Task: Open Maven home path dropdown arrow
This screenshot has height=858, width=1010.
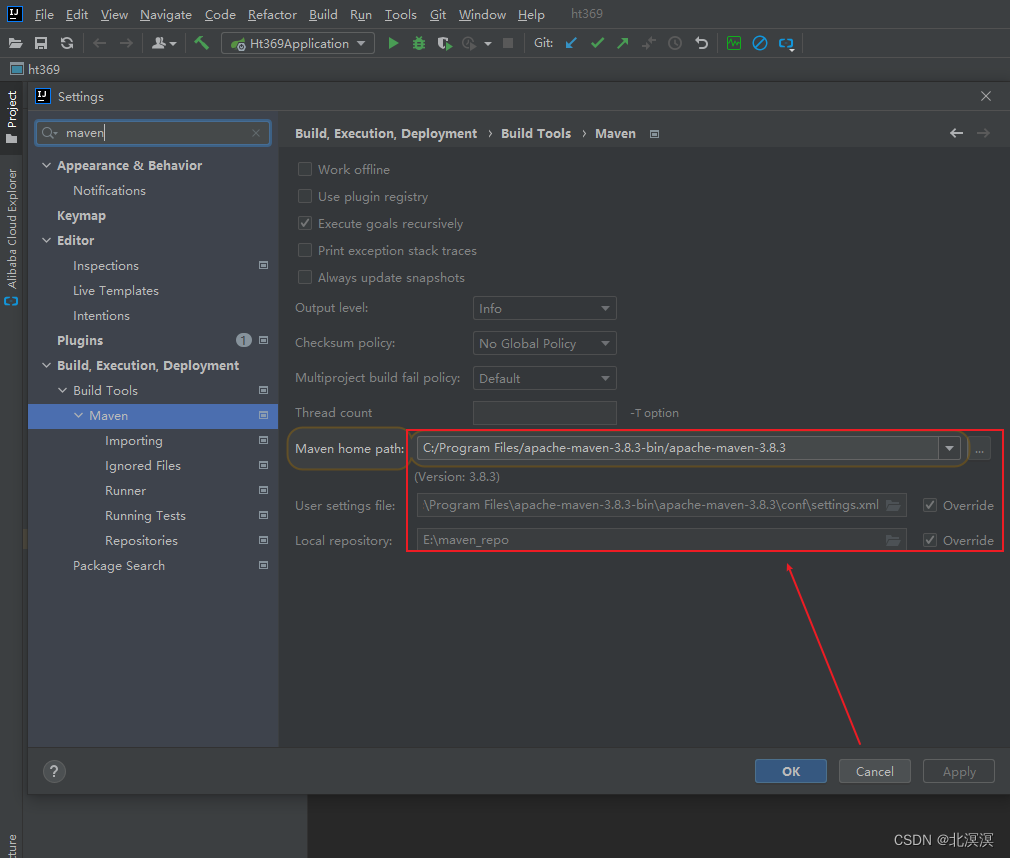Action: (x=949, y=448)
